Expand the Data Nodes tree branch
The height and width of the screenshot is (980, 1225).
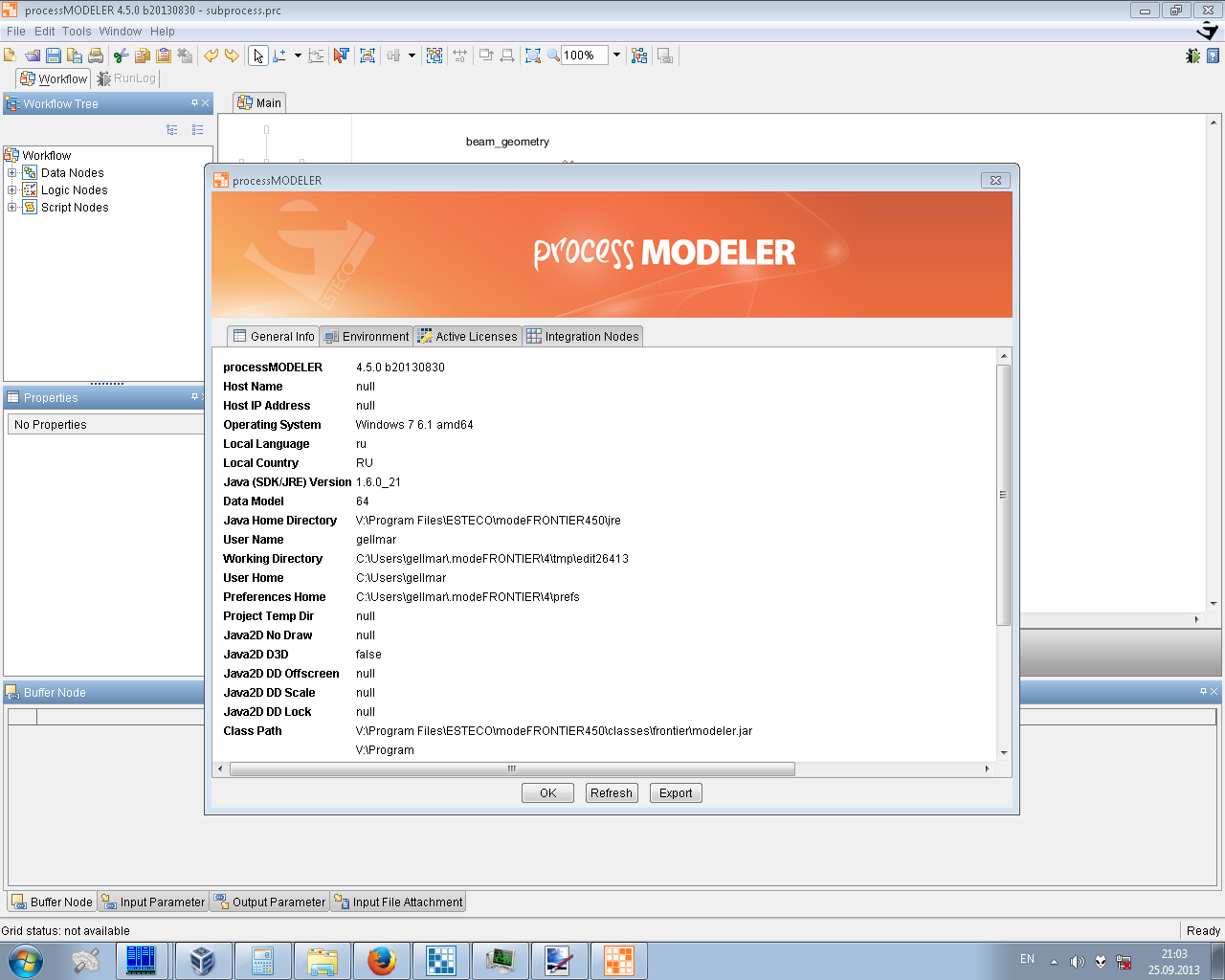[x=11, y=173]
